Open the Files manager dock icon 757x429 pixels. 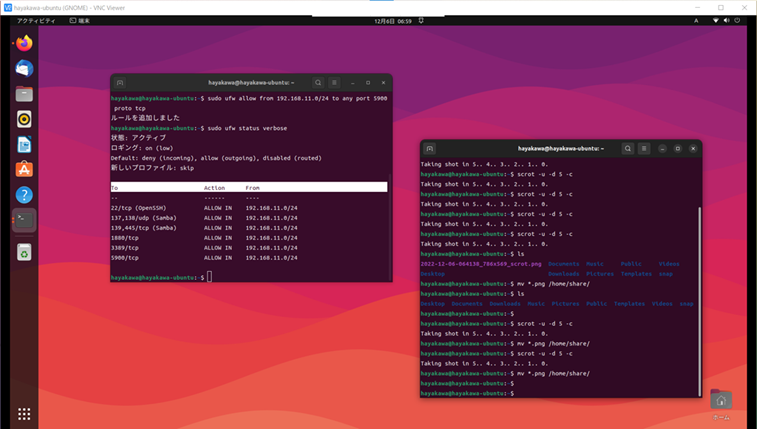[x=24, y=94]
